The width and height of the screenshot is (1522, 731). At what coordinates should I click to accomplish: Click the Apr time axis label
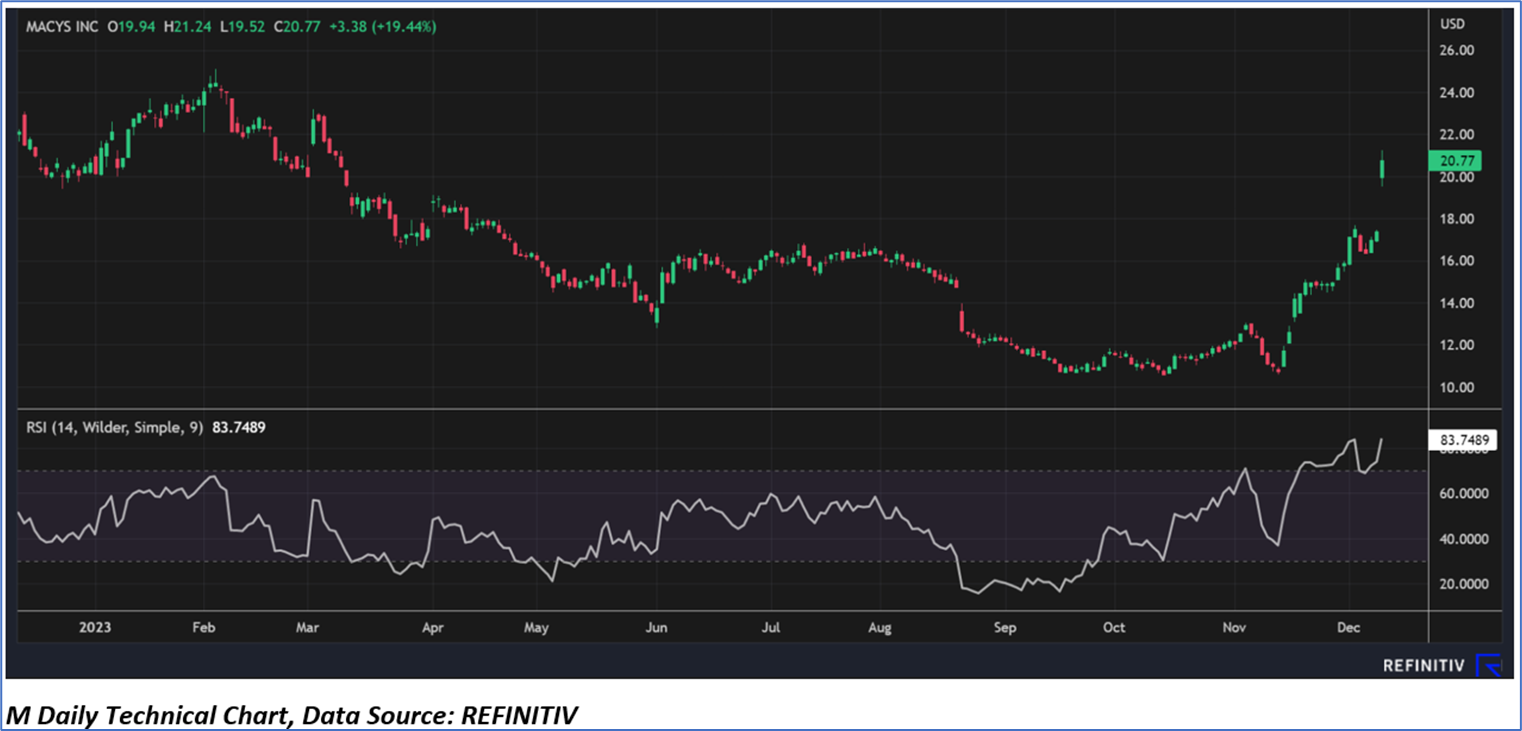(433, 627)
